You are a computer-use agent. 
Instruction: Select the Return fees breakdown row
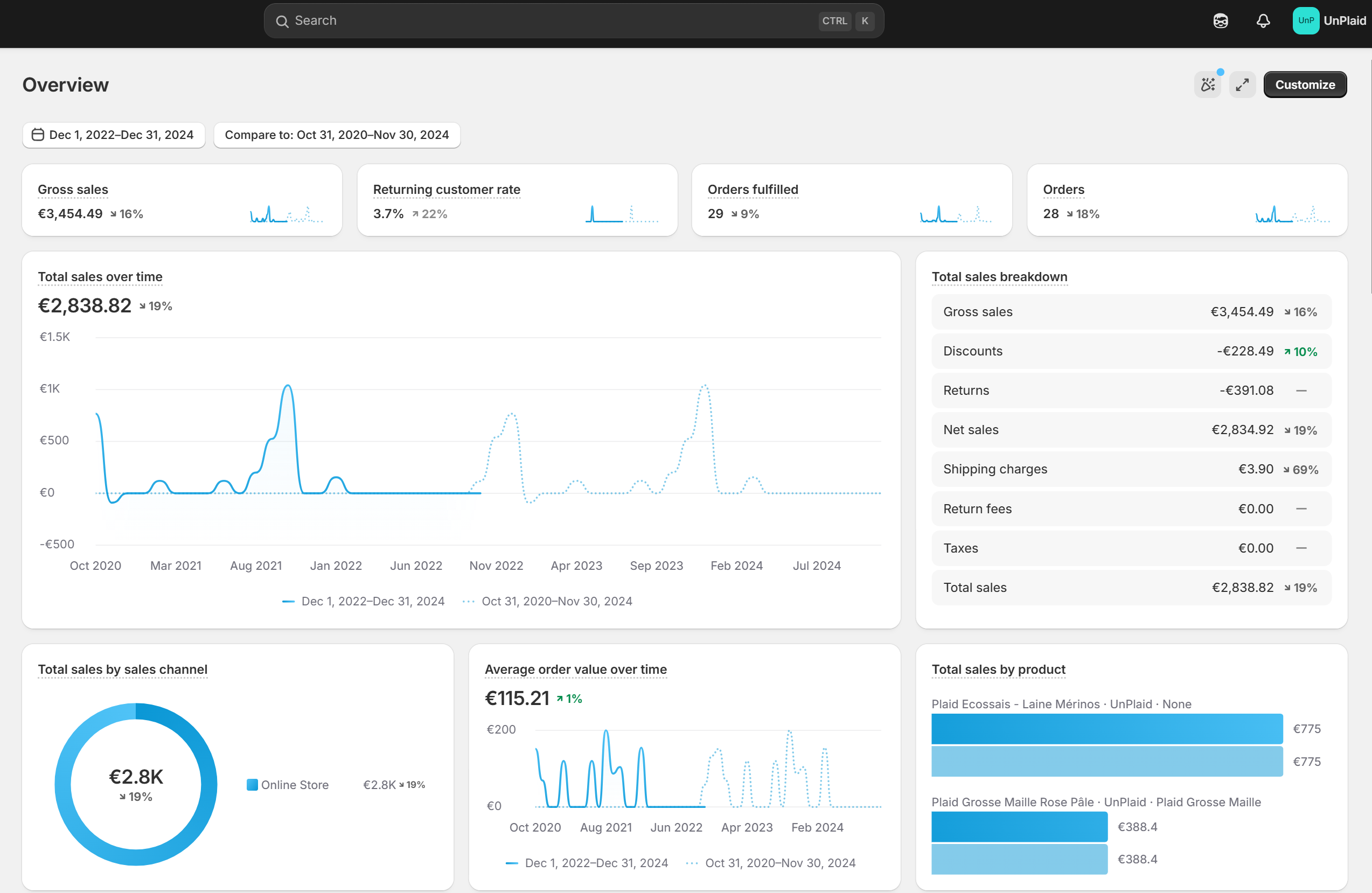tap(1131, 508)
